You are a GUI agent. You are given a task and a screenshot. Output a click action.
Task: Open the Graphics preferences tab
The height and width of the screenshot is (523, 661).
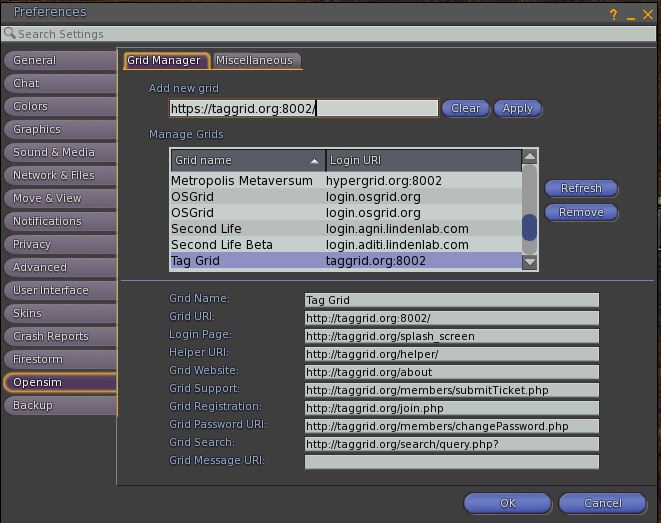click(60, 129)
